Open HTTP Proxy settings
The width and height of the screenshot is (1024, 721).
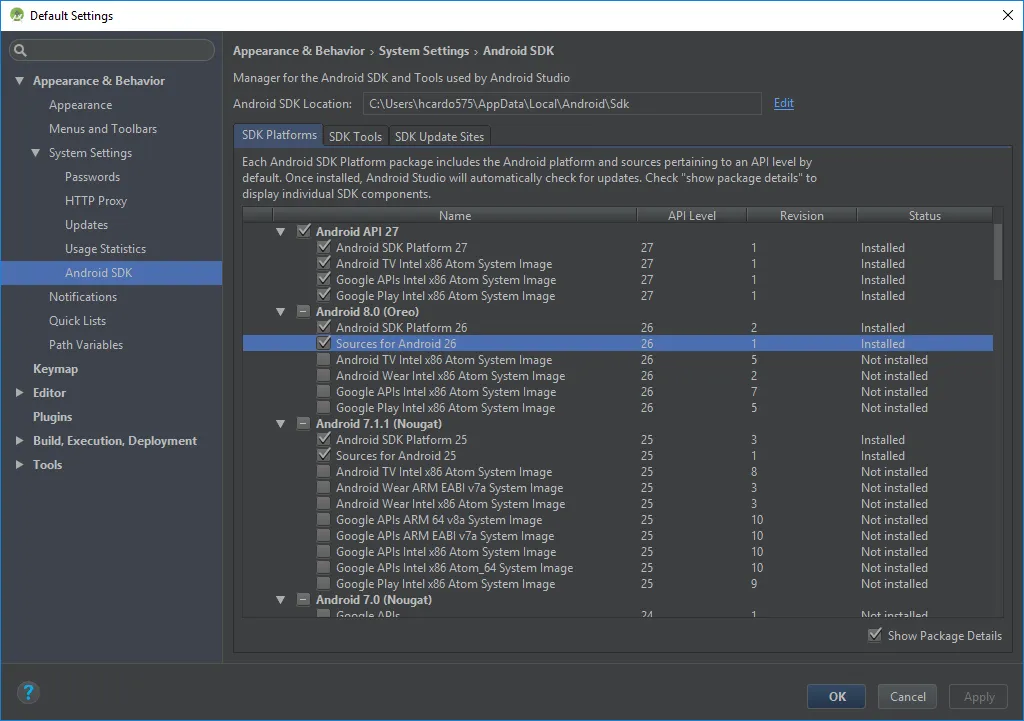pyautogui.click(x=96, y=201)
